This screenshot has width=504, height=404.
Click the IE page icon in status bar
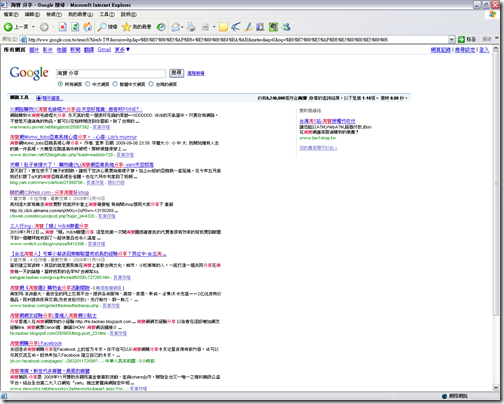coord(4,396)
